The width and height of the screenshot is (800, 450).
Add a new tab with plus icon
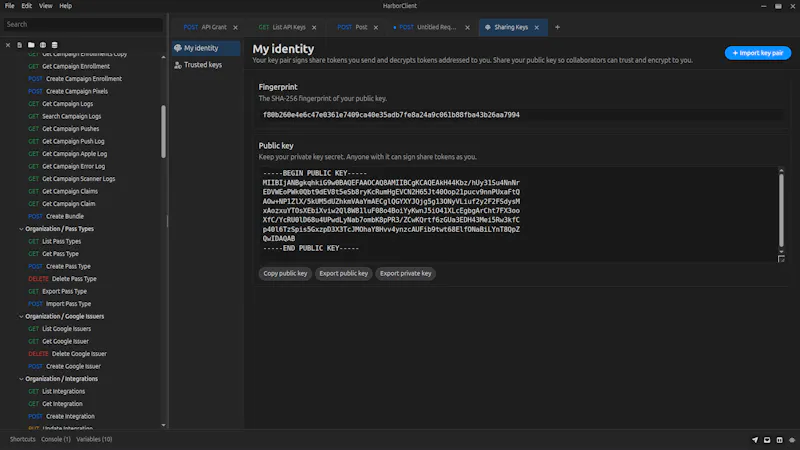coord(557,27)
